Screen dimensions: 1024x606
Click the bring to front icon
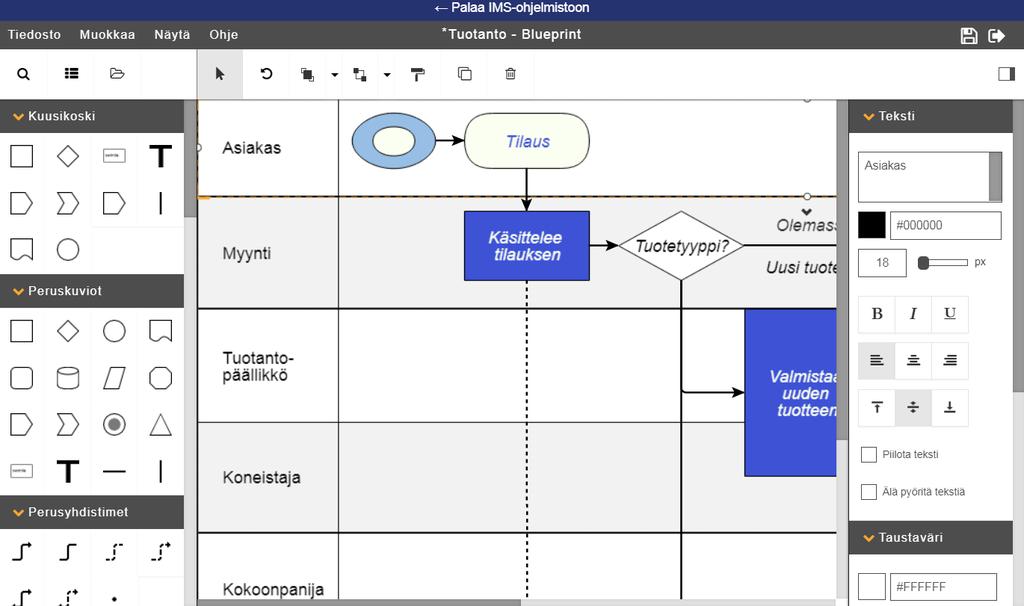tap(307, 74)
